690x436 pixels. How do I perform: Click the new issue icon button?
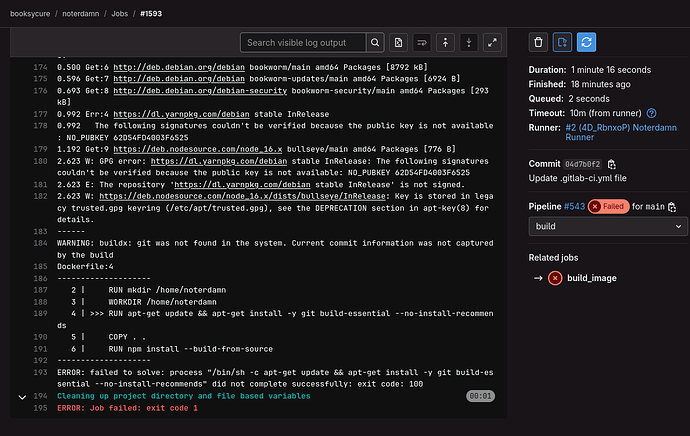tap(563, 42)
